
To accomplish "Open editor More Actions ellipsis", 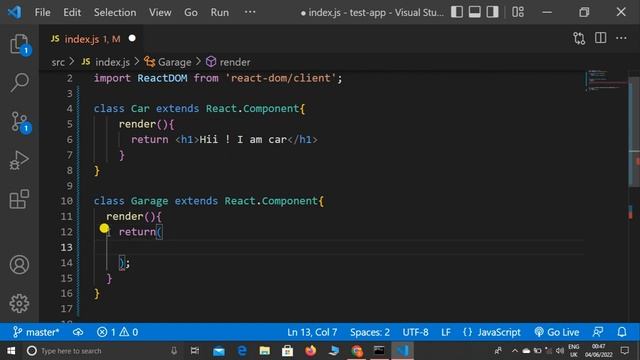I will (621, 38).
